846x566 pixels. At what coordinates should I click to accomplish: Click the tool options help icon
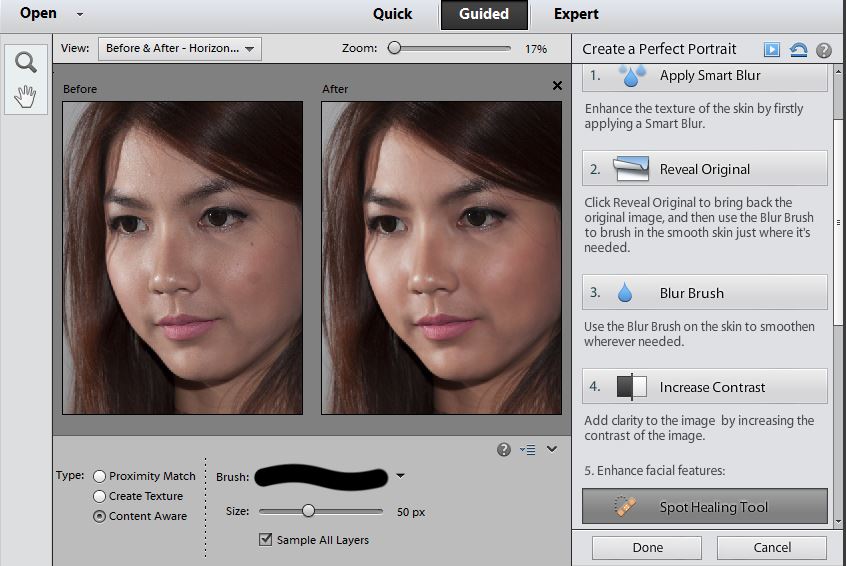pyautogui.click(x=503, y=449)
